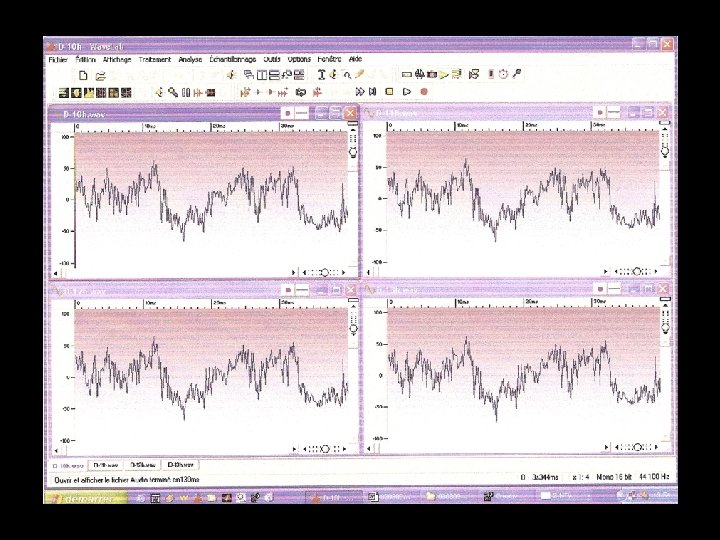
Task: Cascade windows using the overlapping windows icon
Action: click(x=249, y=74)
